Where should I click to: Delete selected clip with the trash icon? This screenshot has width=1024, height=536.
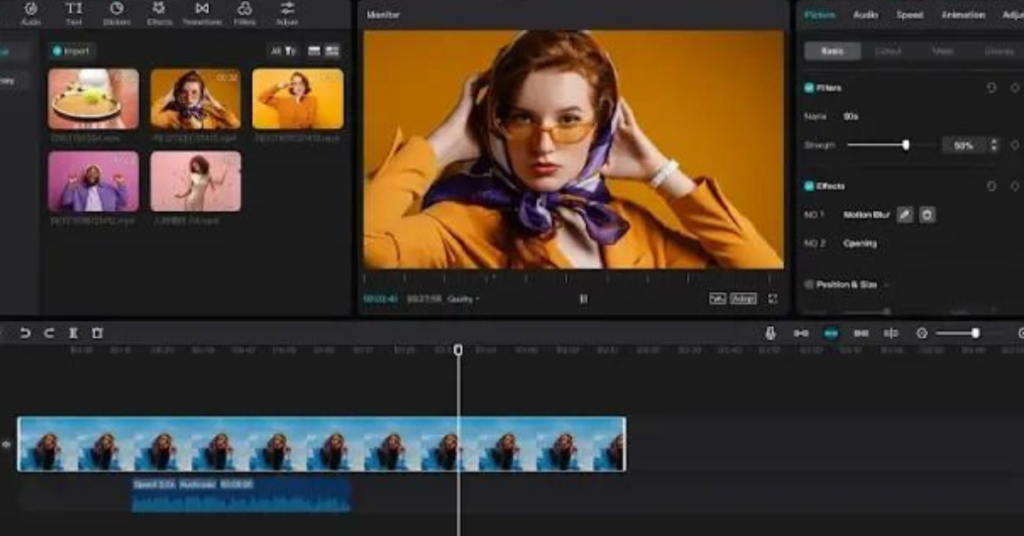97,333
